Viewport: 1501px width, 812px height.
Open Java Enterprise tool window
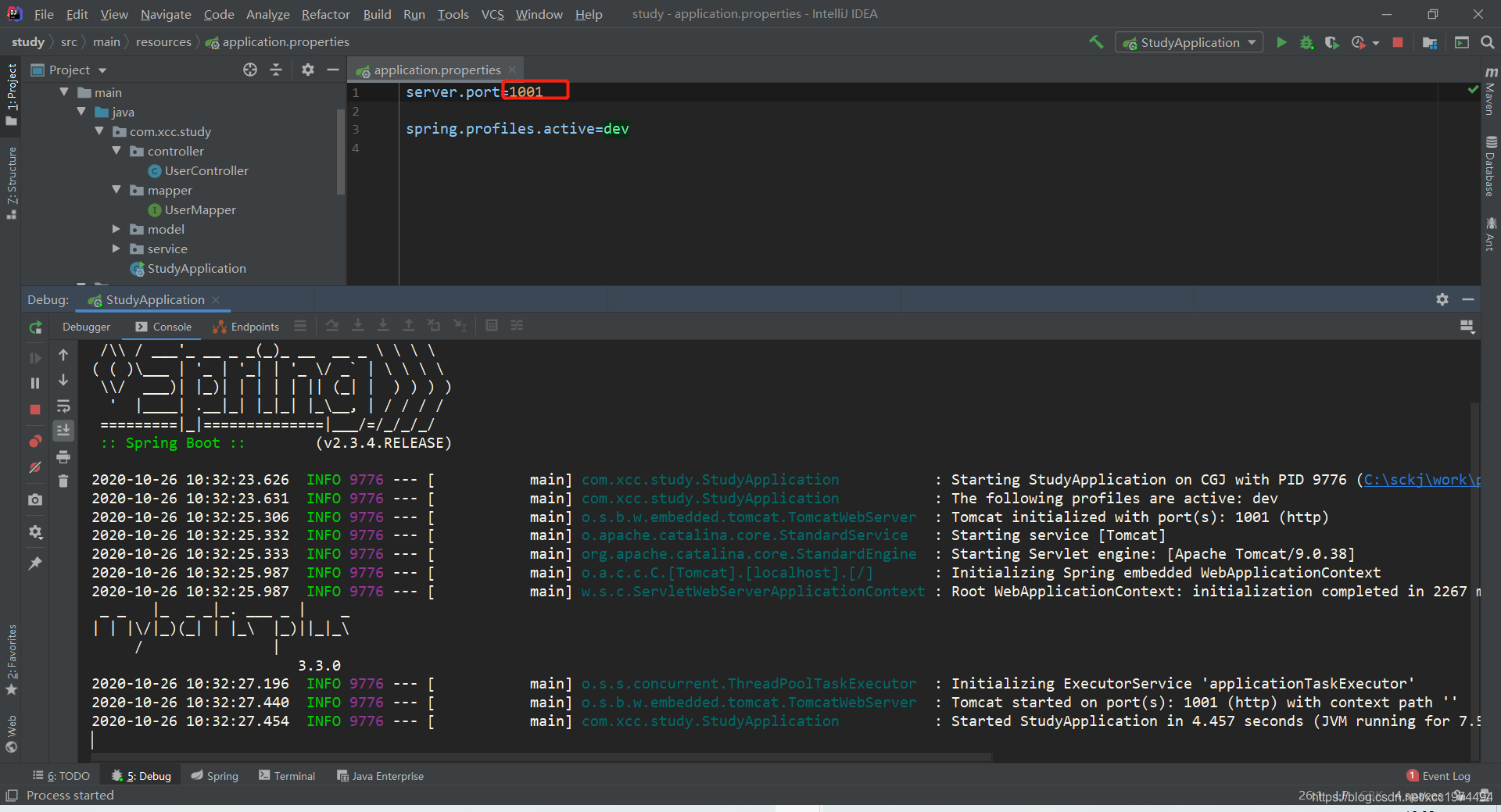click(x=380, y=775)
